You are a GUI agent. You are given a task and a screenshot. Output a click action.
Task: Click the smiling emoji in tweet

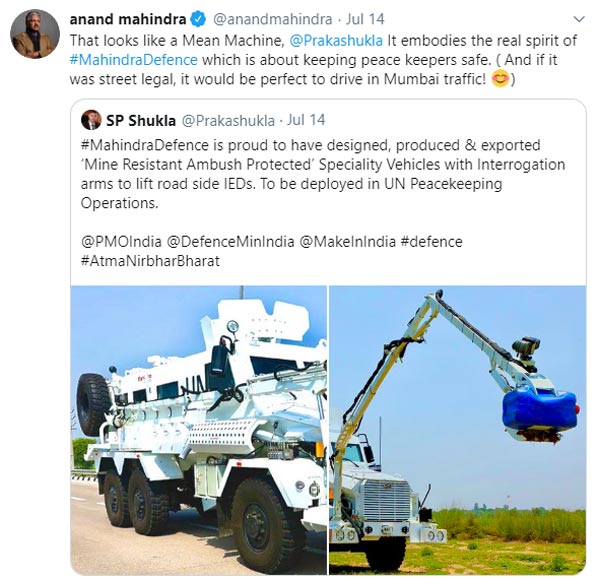pos(501,79)
